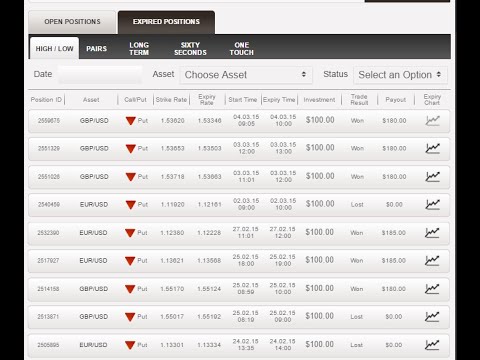This screenshot has width=480, height=360.
Task: Click the Expiry Chart column header
Action: coord(432,100)
